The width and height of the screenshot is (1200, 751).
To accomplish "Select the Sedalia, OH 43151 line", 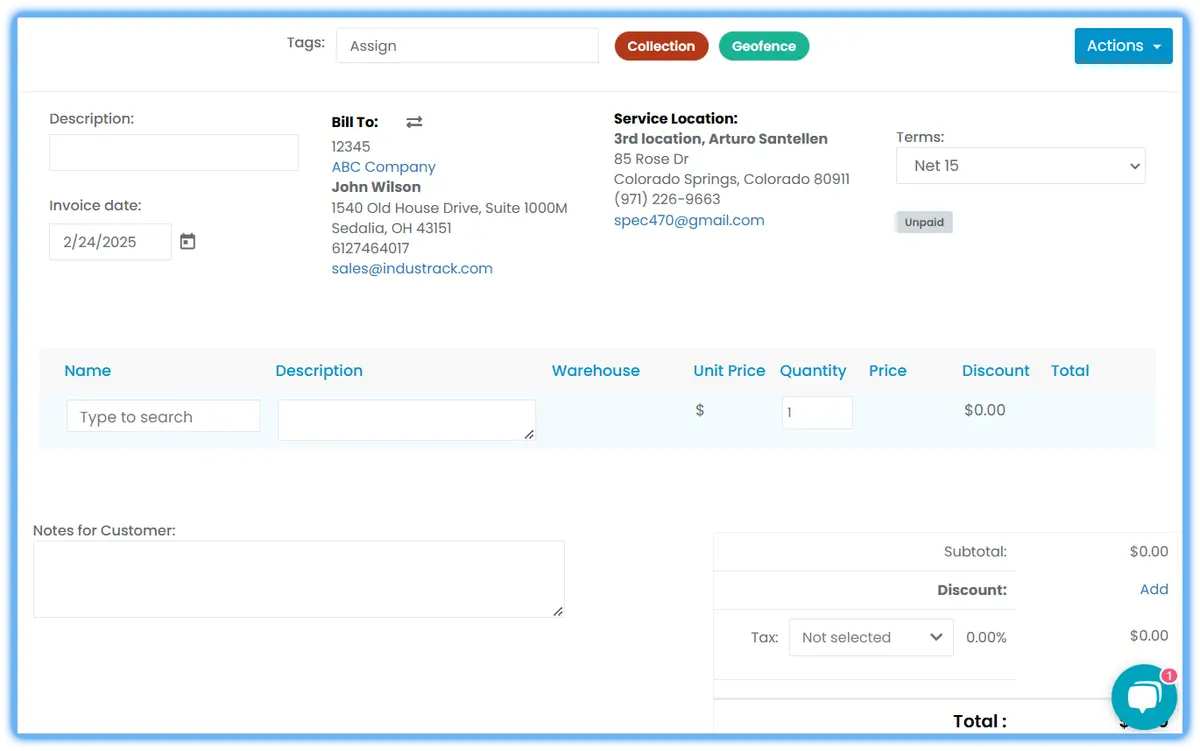I will click(x=392, y=228).
